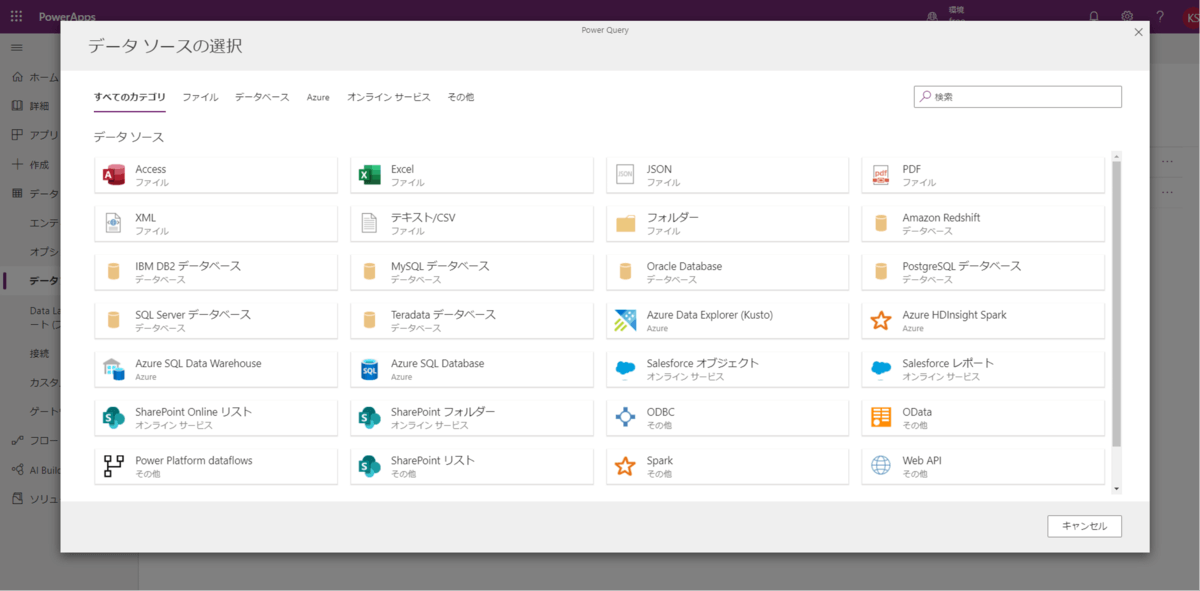Choose the ODBC connector icon

tap(625, 417)
